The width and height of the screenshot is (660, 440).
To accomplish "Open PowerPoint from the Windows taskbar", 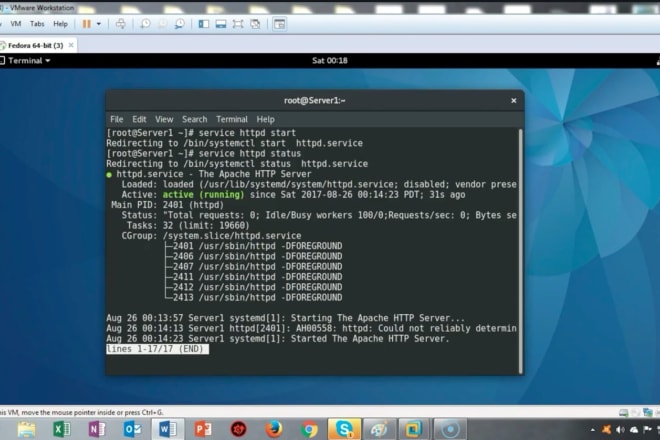I will point(203,429).
